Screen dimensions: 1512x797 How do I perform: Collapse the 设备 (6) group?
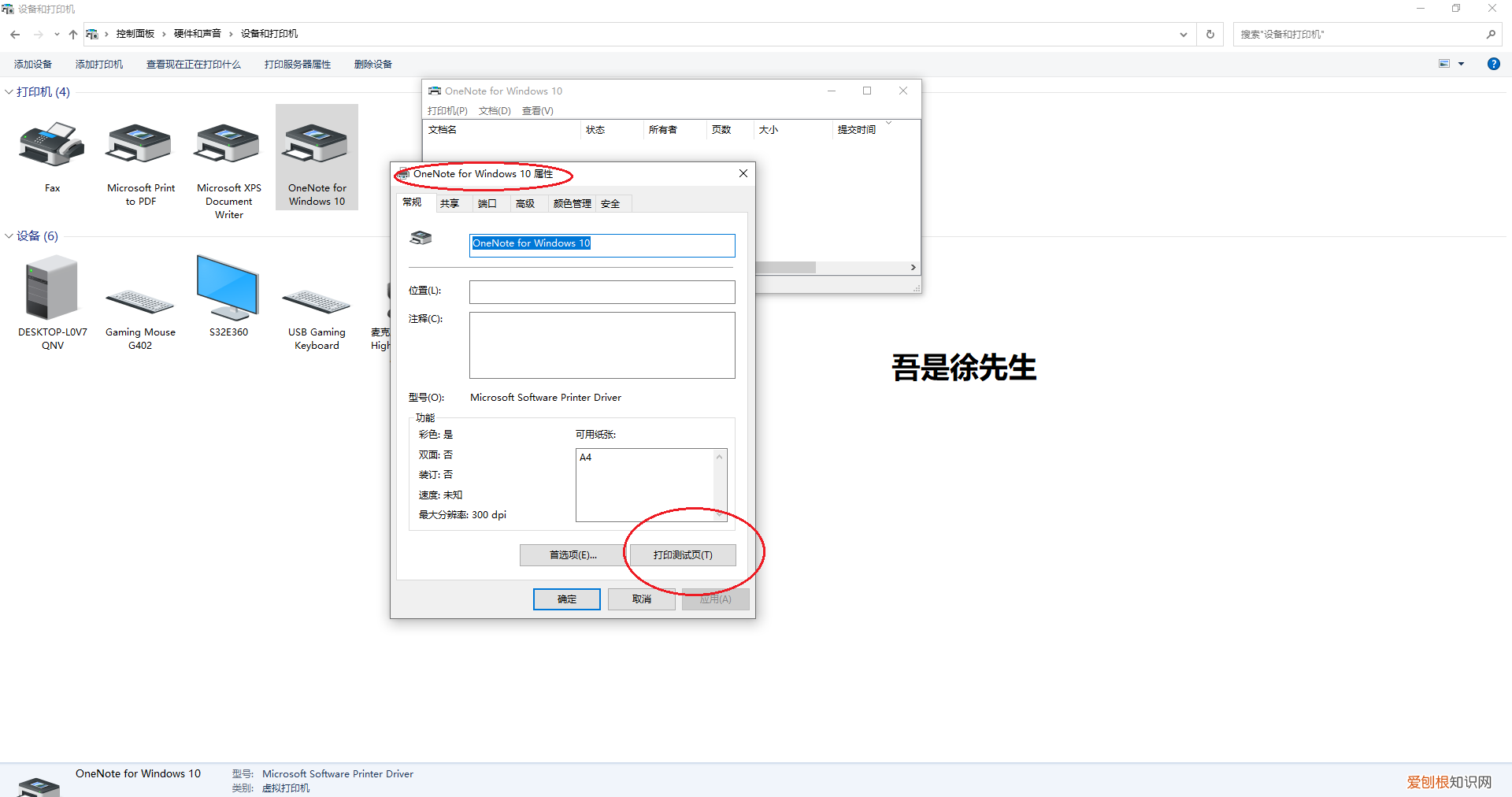point(9,236)
